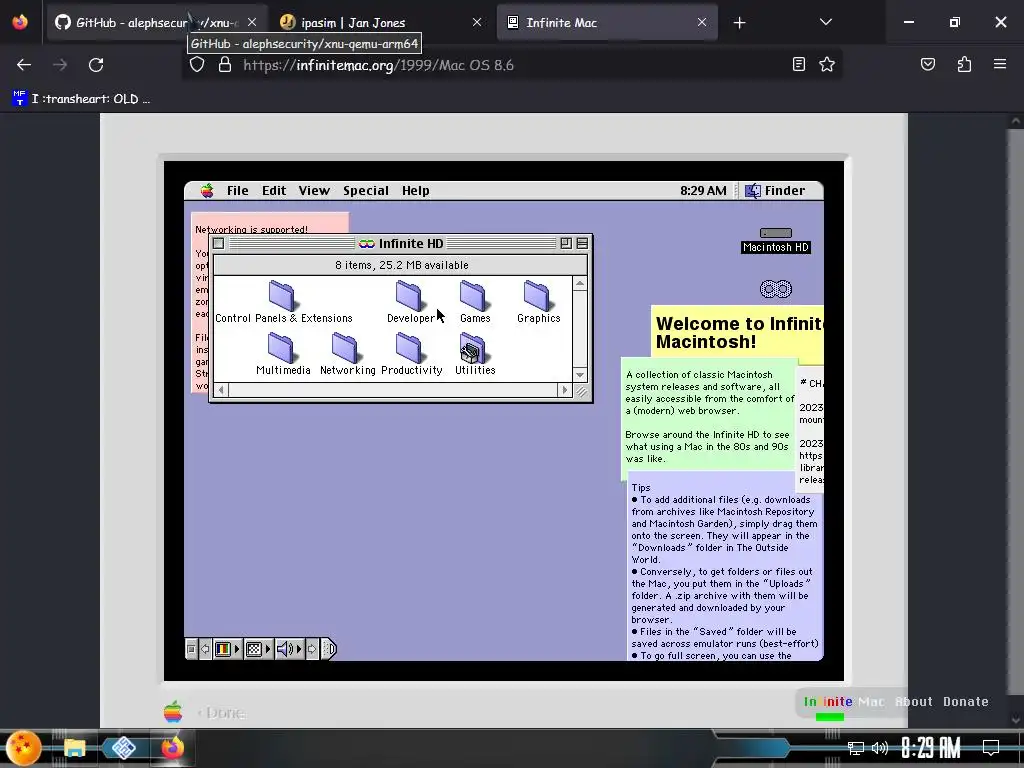This screenshot has width=1024, height=768.
Task: Click the Control Strip close box
Action: (x=191, y=649)
